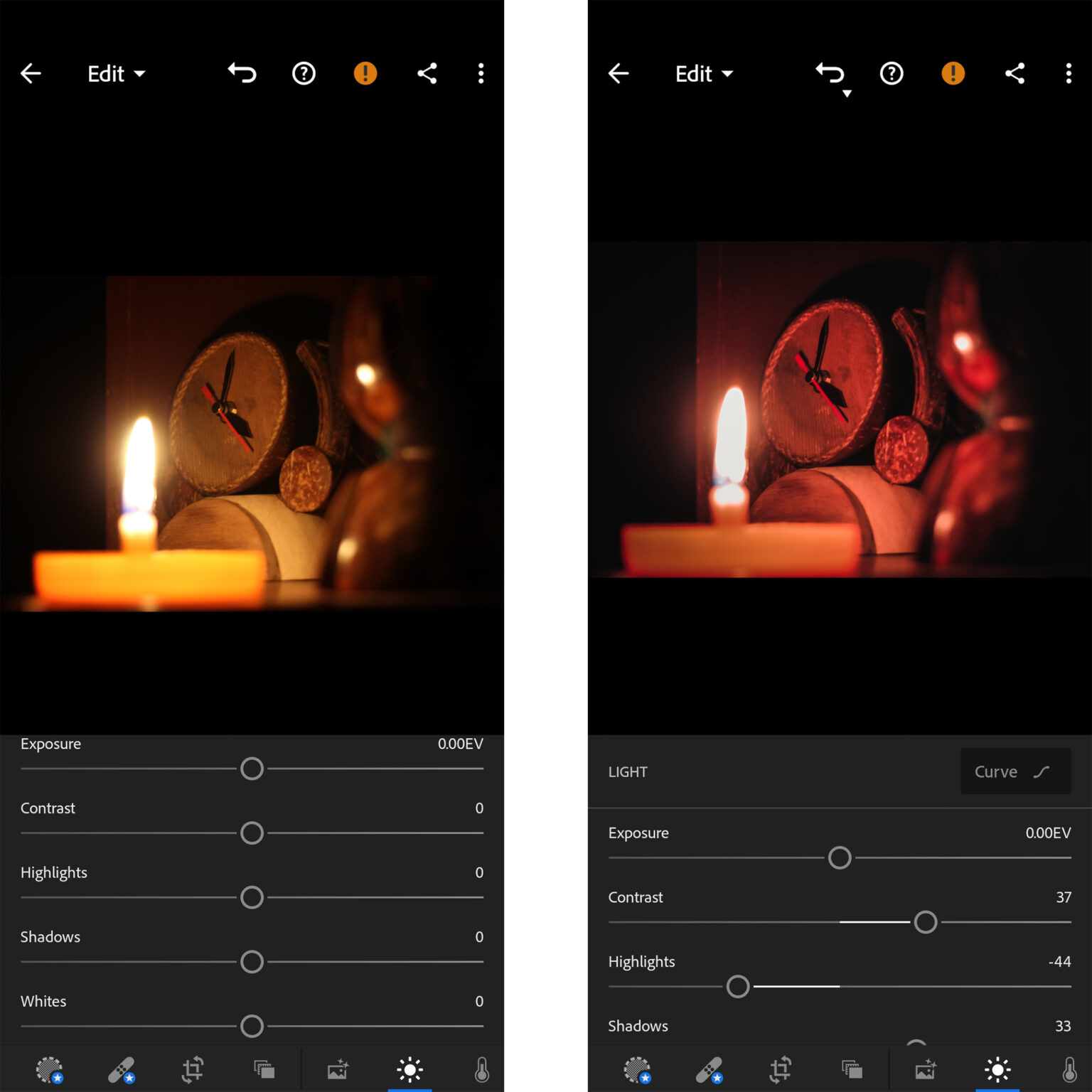
Task: Open the selective masking tool in the left toolbar
Action: [50, 1069]
